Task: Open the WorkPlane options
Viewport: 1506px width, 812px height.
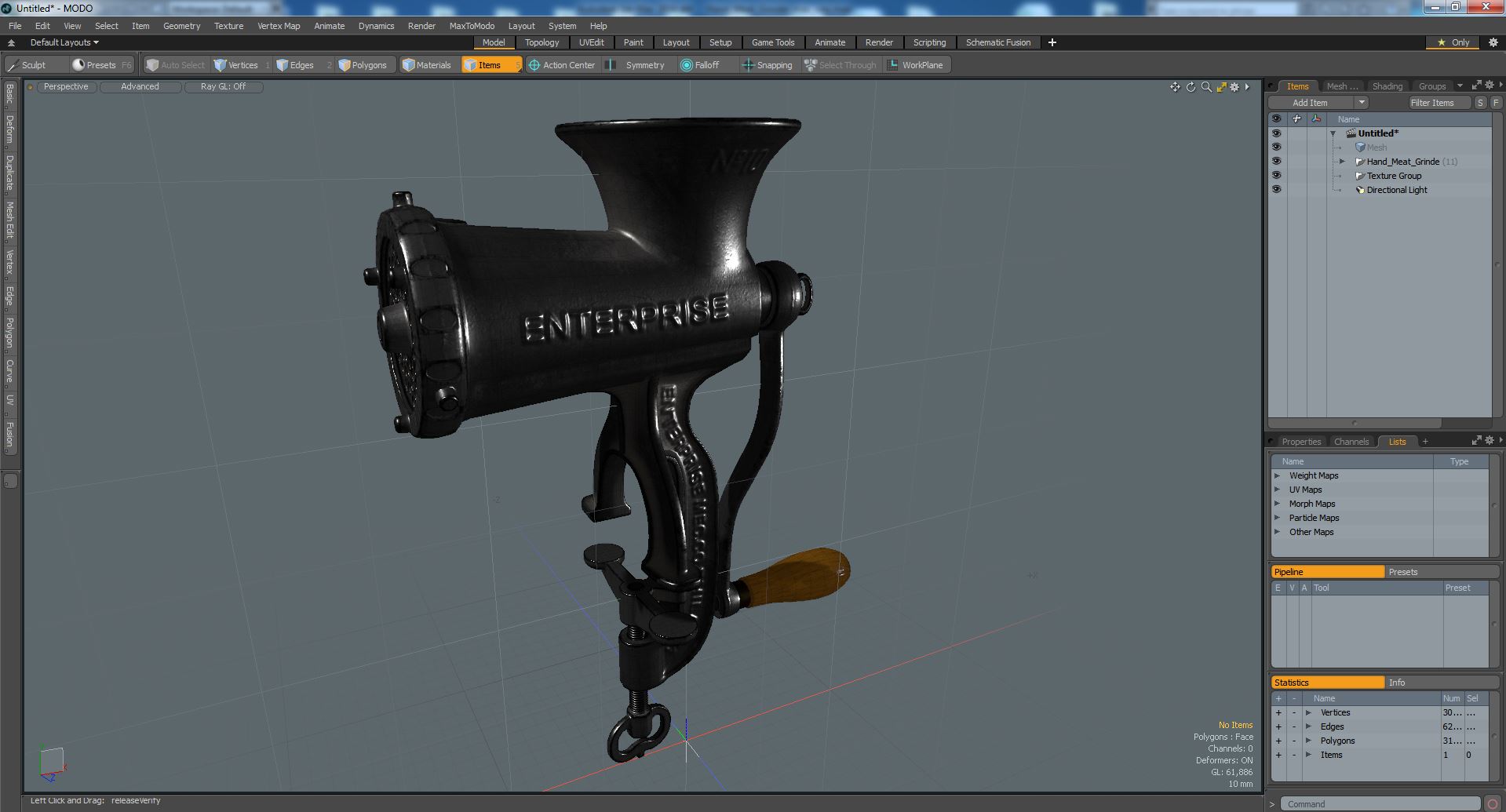Action: coord(915,65)
